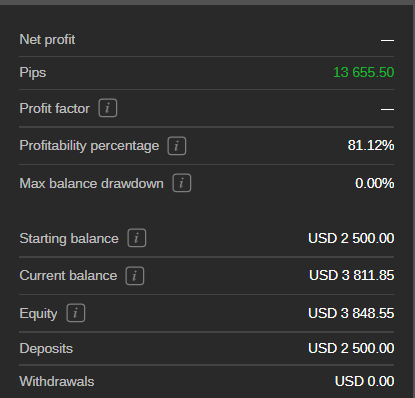The height and width of the screenshot is (398, 415).
Task: Click the Starting balance label text
Action: (x=69, y=239)
